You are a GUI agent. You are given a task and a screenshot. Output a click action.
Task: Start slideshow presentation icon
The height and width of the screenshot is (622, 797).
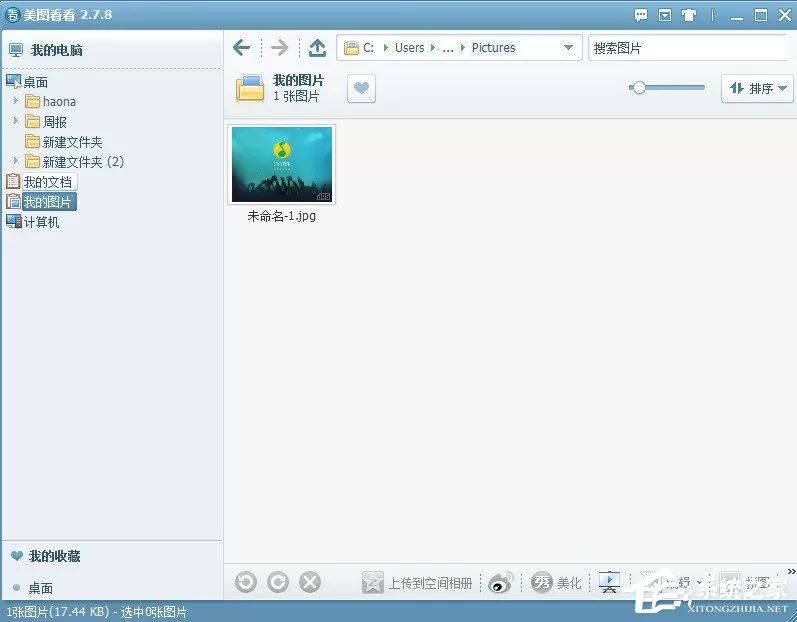609,582
